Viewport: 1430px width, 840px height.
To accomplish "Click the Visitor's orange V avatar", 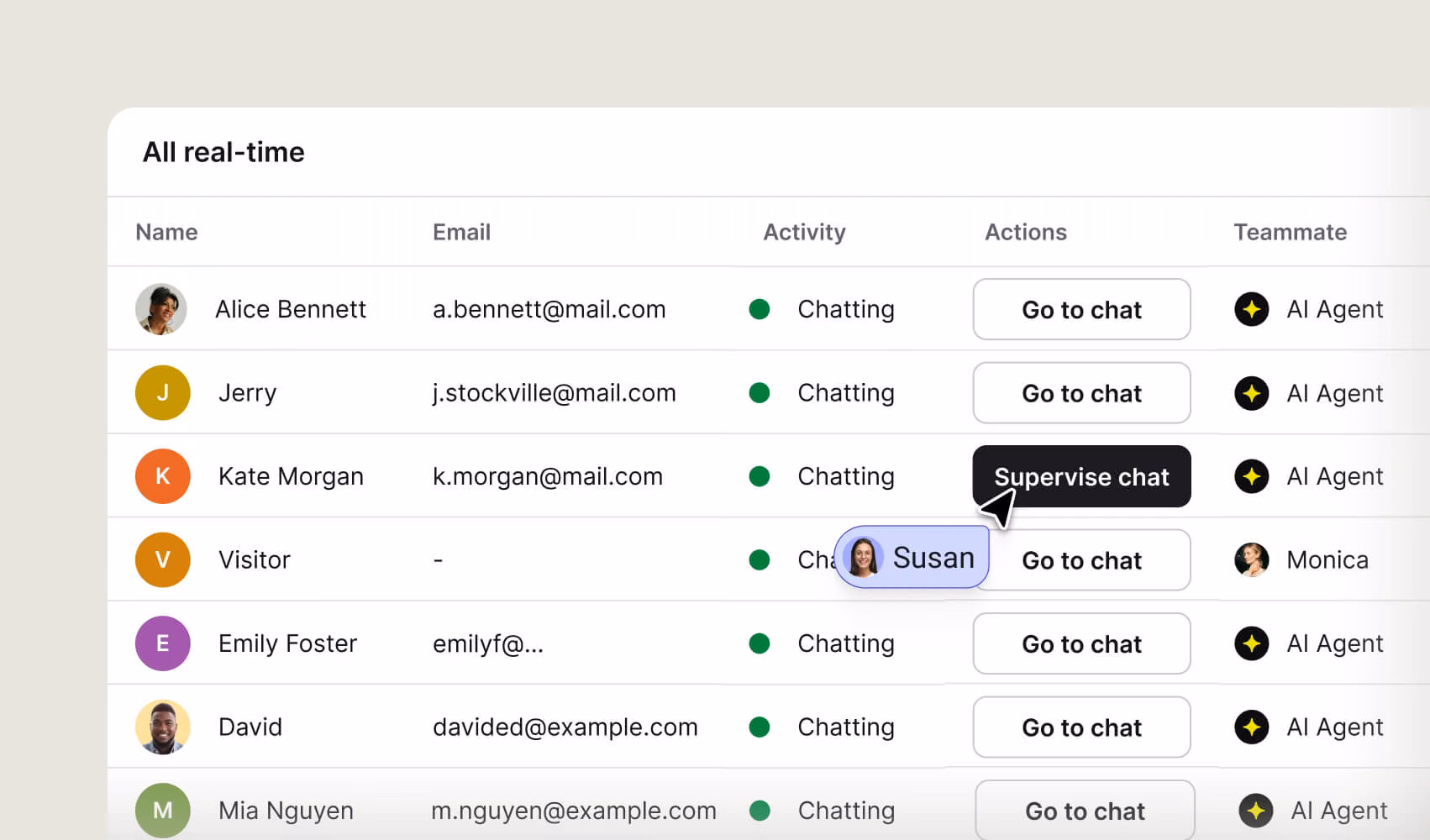I will pos(162,559).
